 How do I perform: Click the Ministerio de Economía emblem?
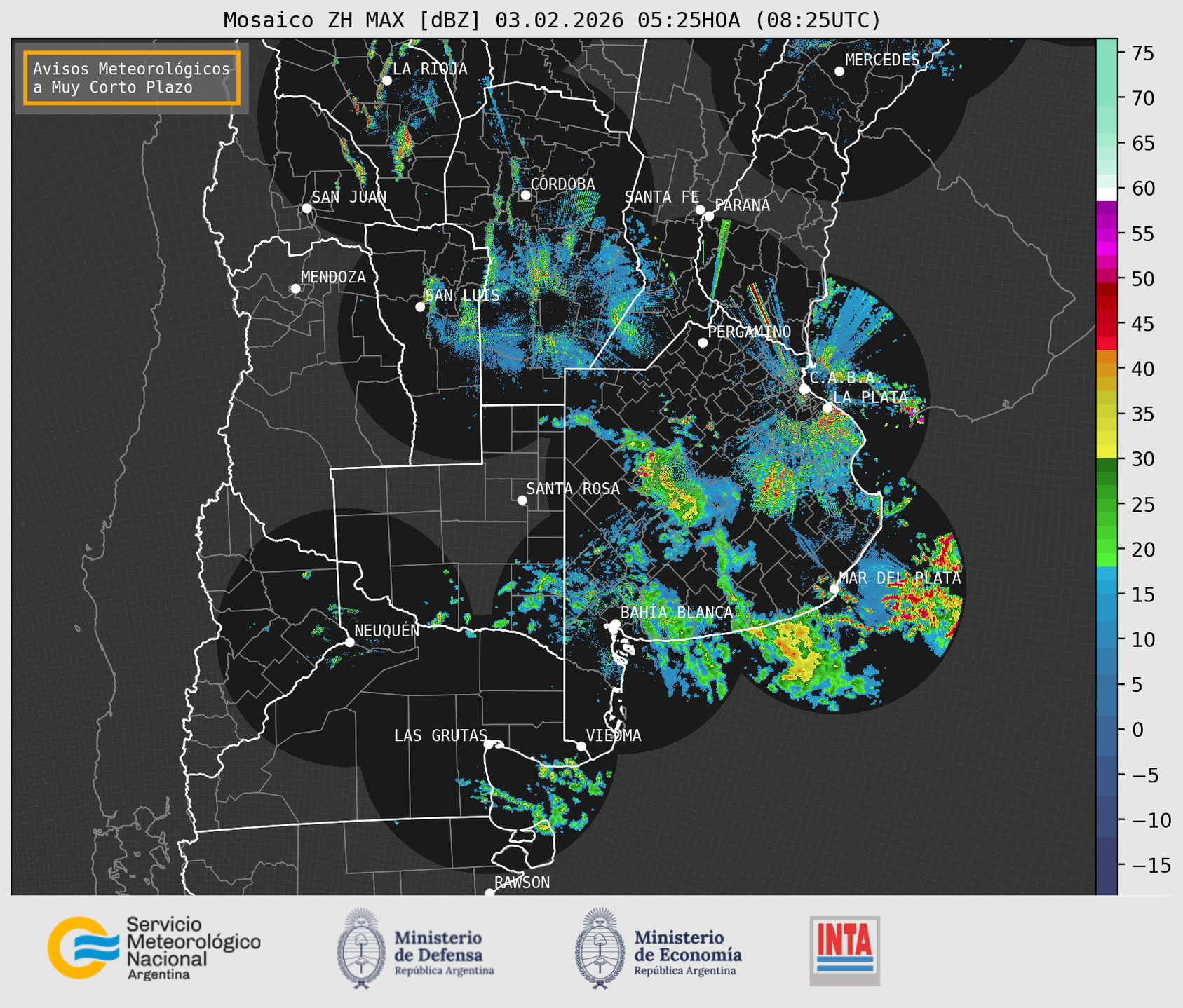[x=600, y=948]
